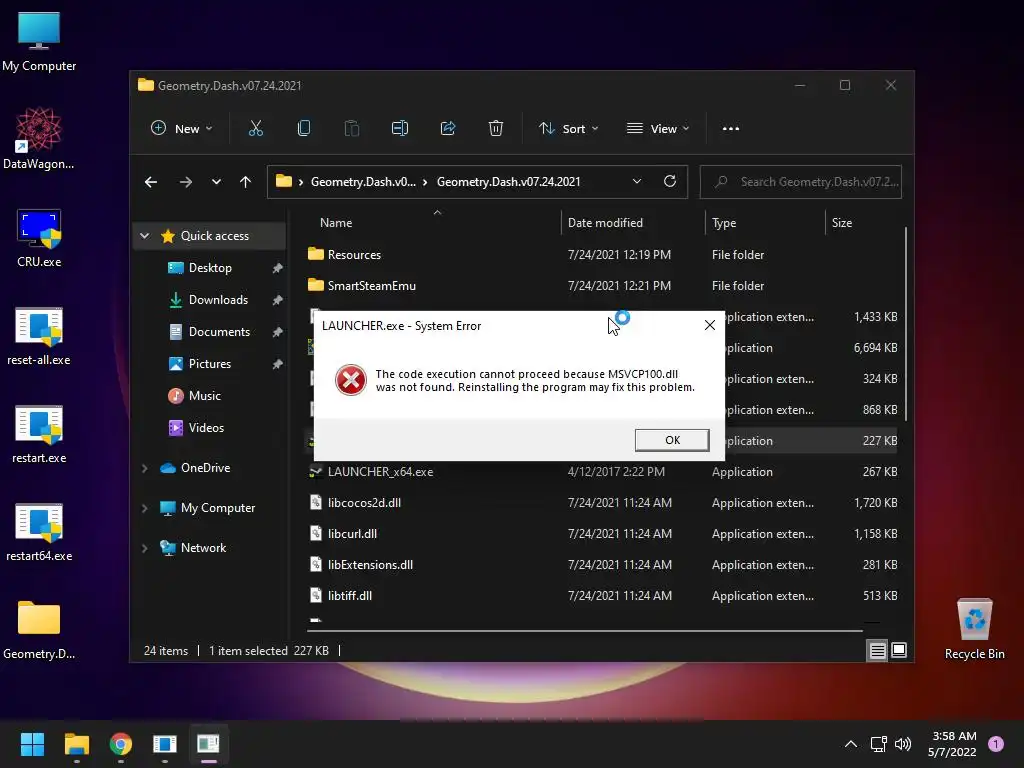Open the notification badge on taskbar
The height and width of the screenshot is (768, 1024).
pos(996,744)
